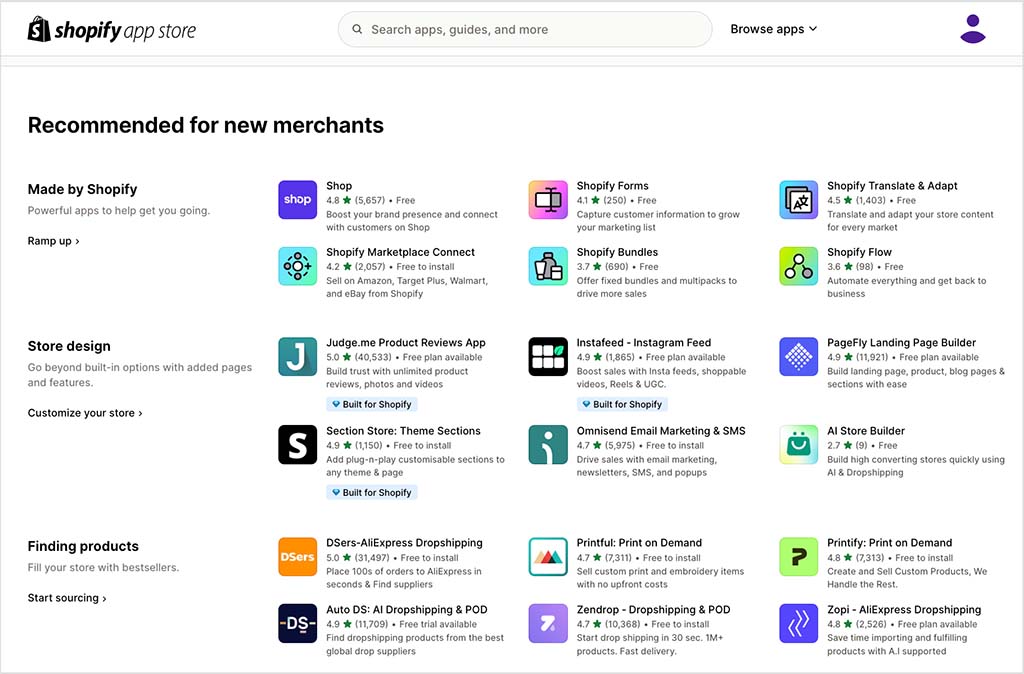Open the Shopify Forms app icon
This screenshot has width=1024, height=674.
click(548, 200)
